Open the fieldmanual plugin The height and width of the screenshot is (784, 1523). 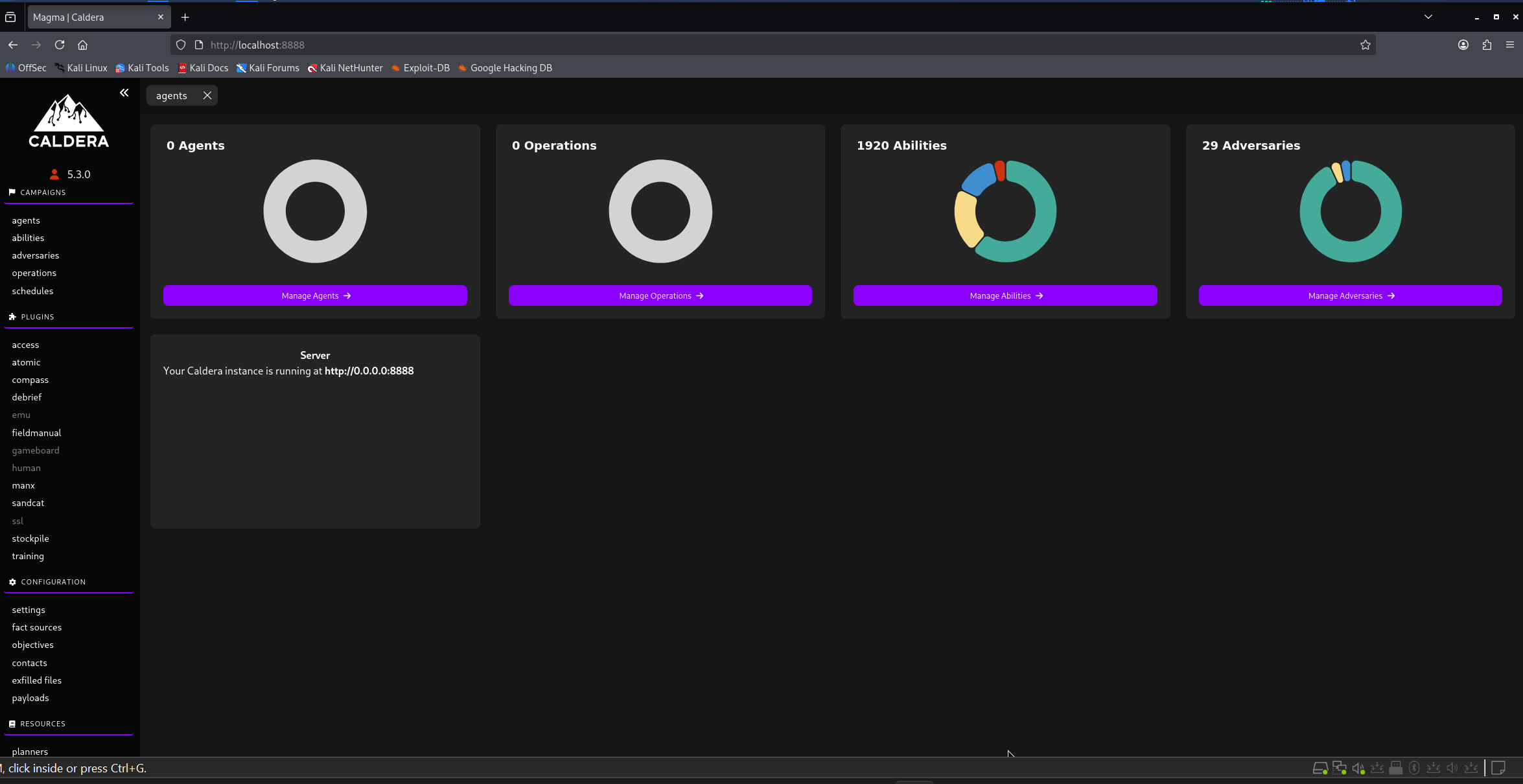[x=36, y=433]
